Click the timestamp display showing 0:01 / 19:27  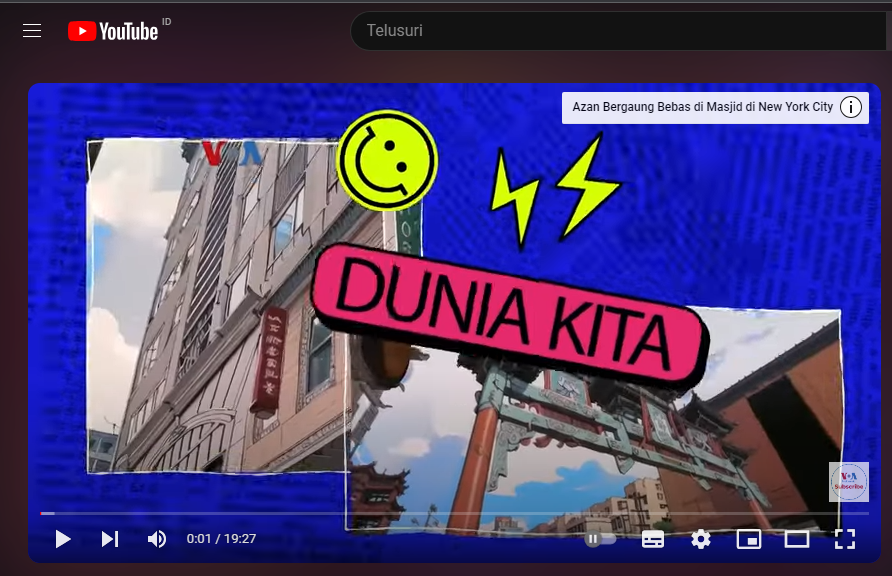pos(220,539)
